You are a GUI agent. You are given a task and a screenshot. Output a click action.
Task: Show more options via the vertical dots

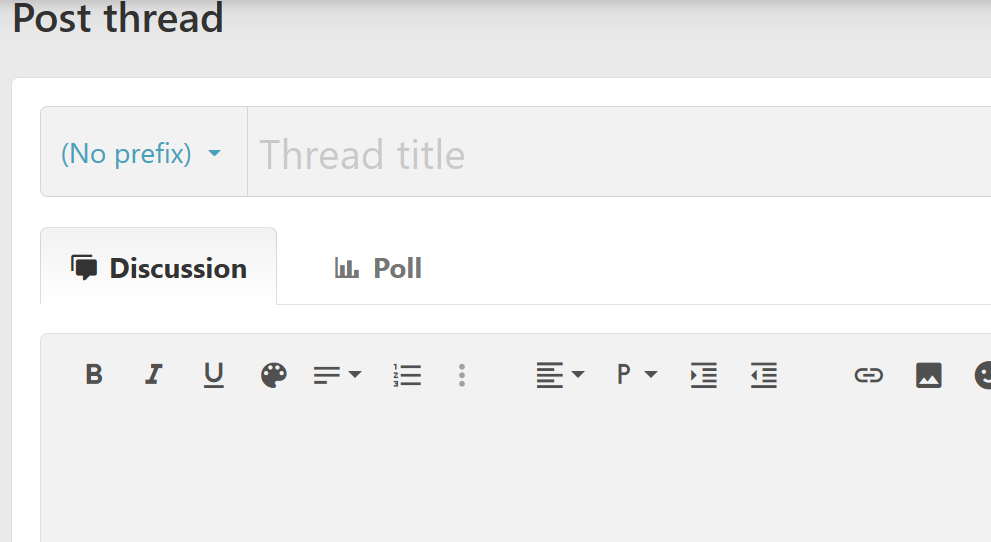461,375
